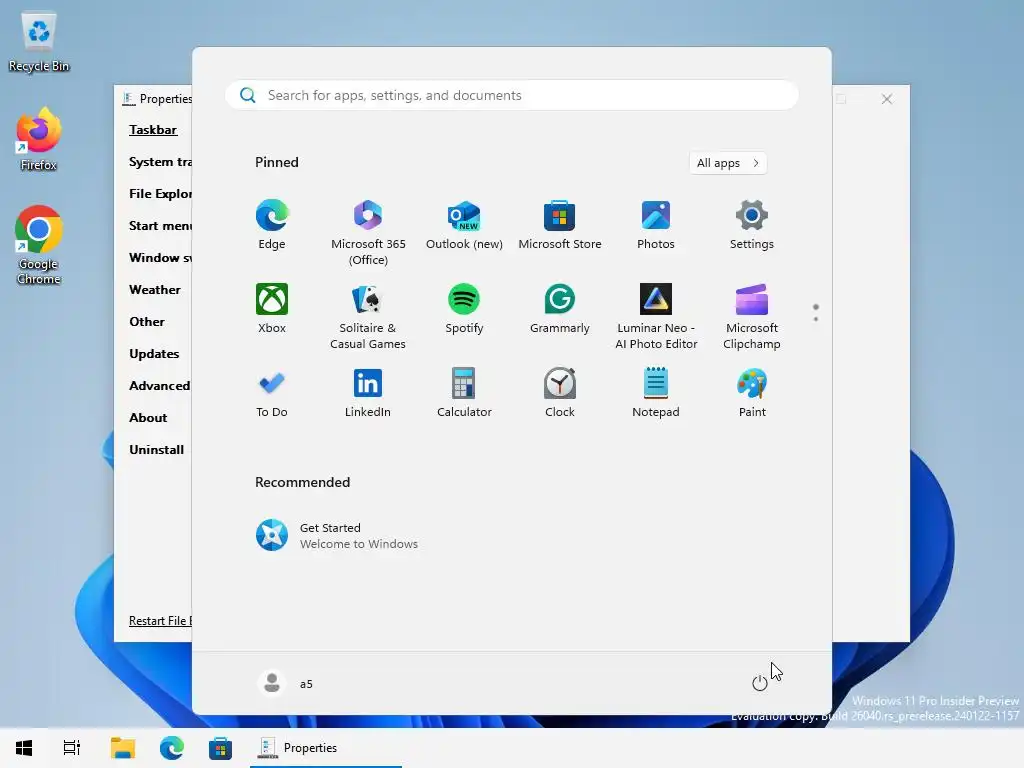Launch Microsoft 365 (Office) app
1024x768 pixels.
(x=368, y=233)
